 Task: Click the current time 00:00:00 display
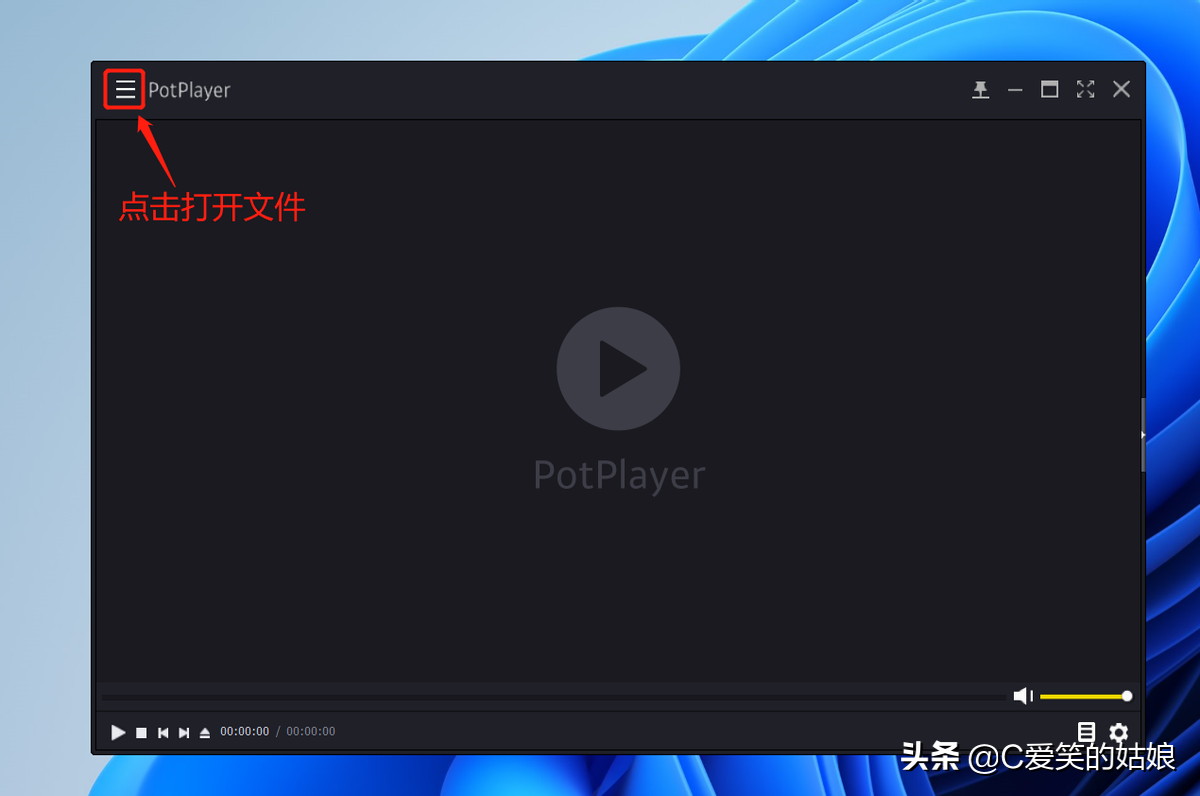tap(245, 732)
